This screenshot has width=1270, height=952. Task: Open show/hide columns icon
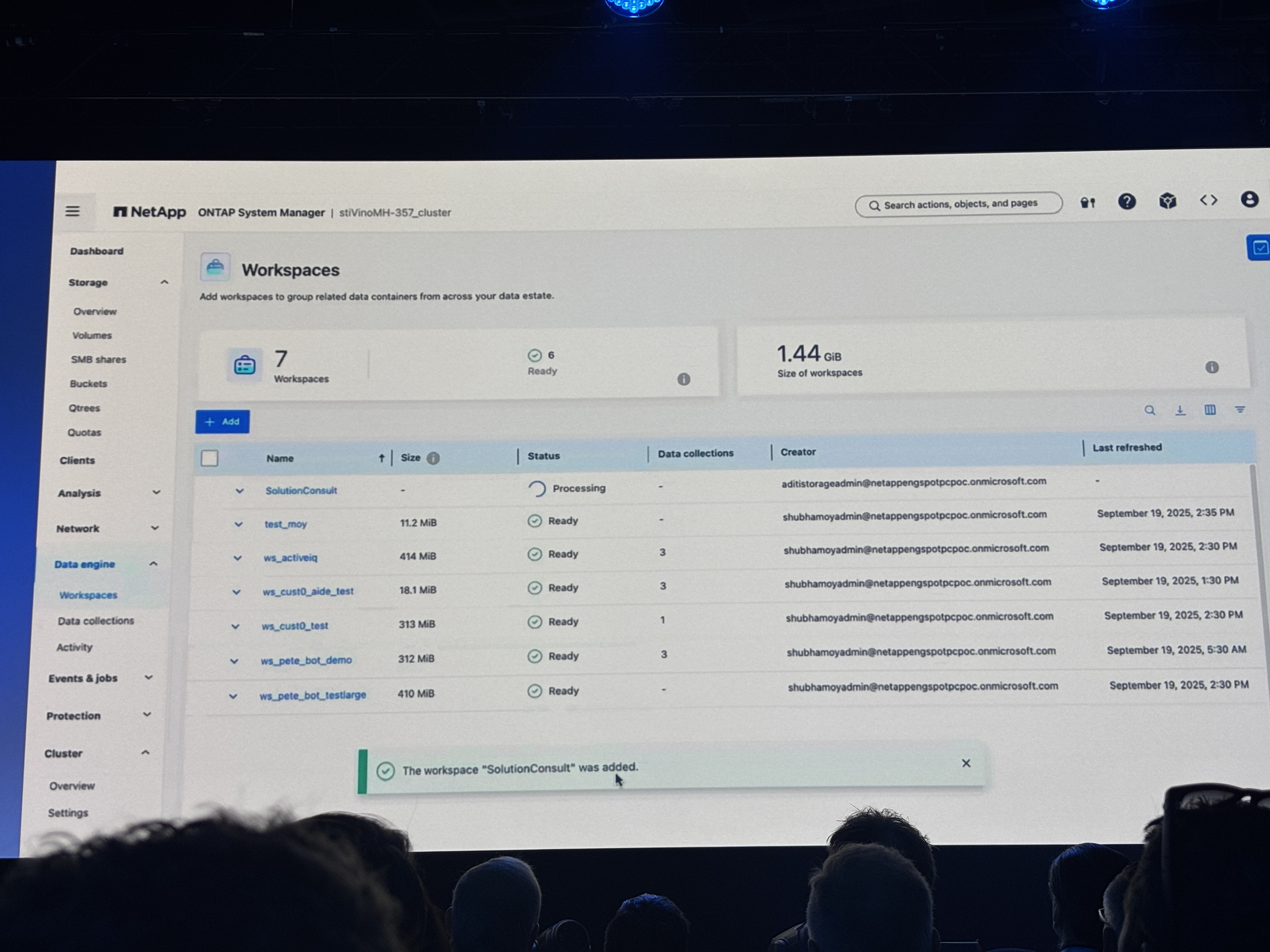tap(1210, 410)
